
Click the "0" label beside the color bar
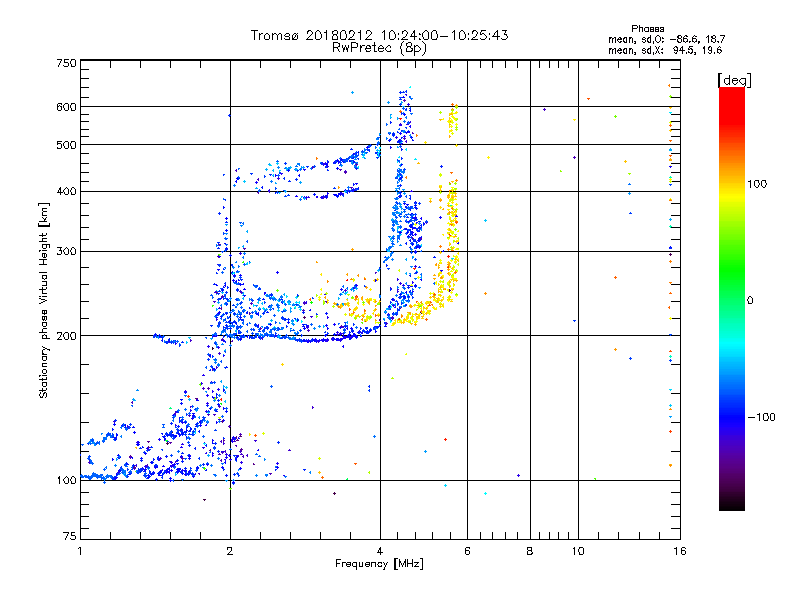[x=750, y=301]
